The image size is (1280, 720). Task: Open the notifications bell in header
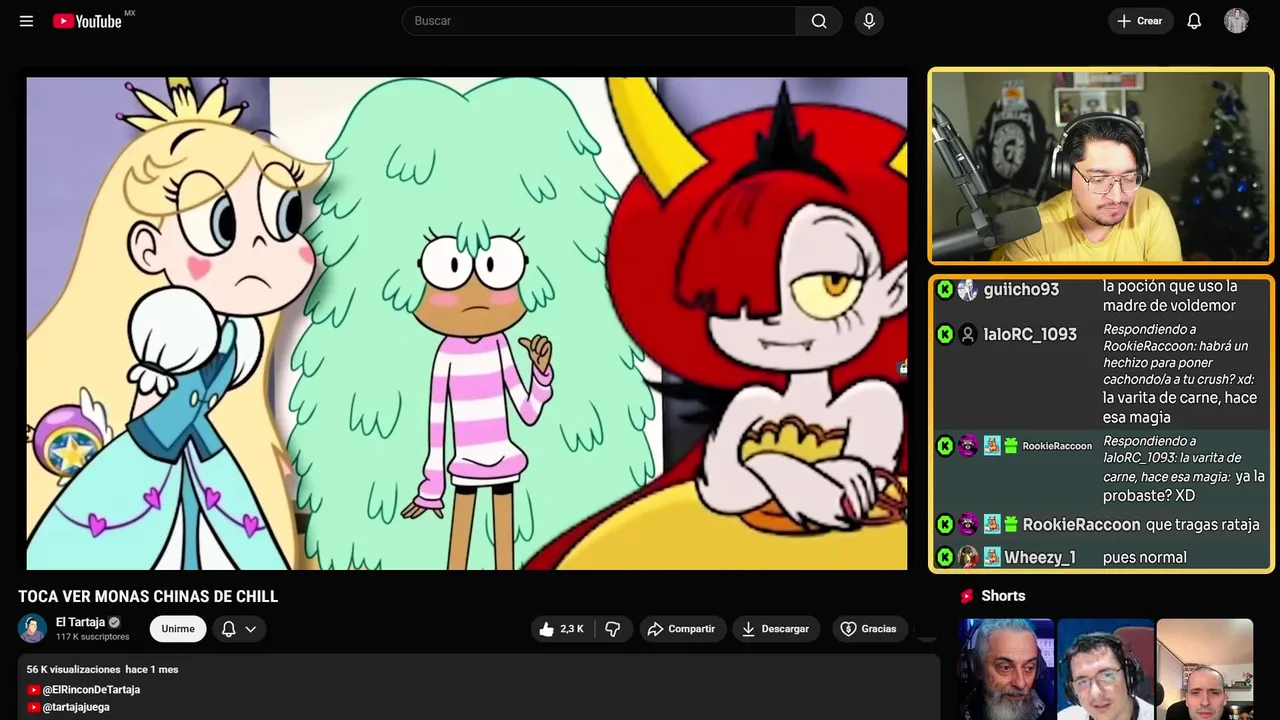point(1194,21)
